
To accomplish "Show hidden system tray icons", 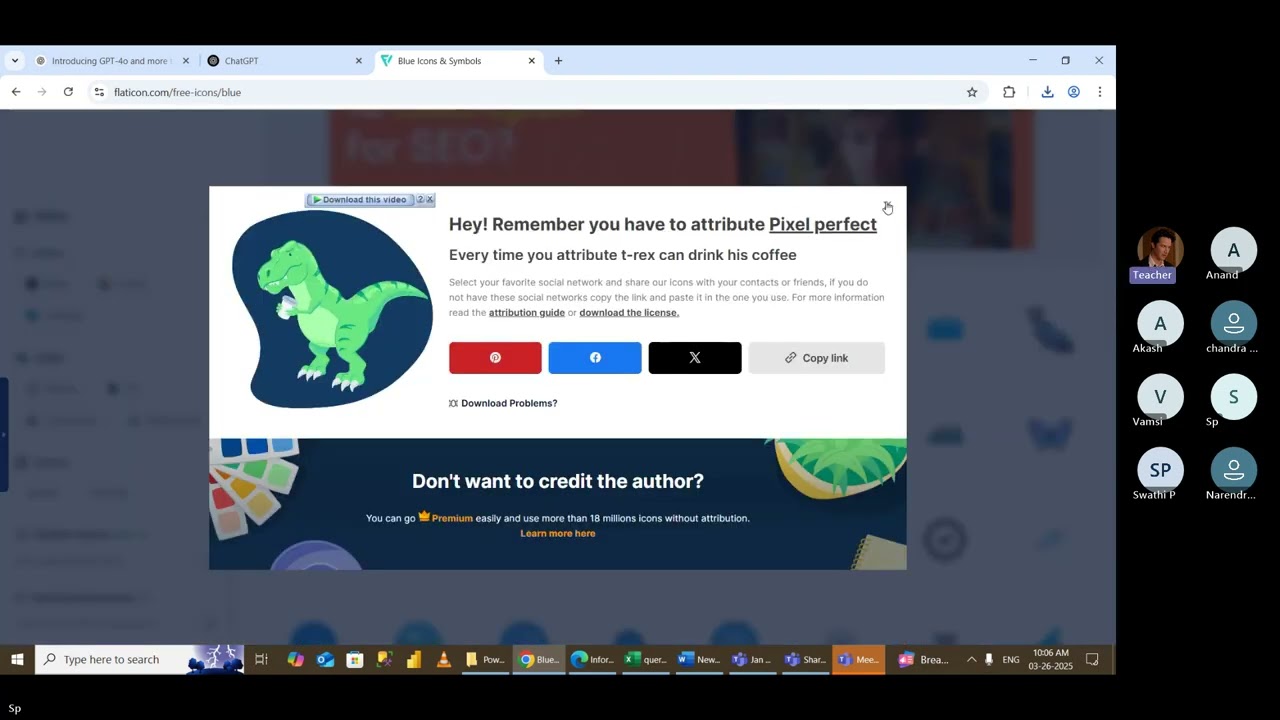I will coord(971,660).
